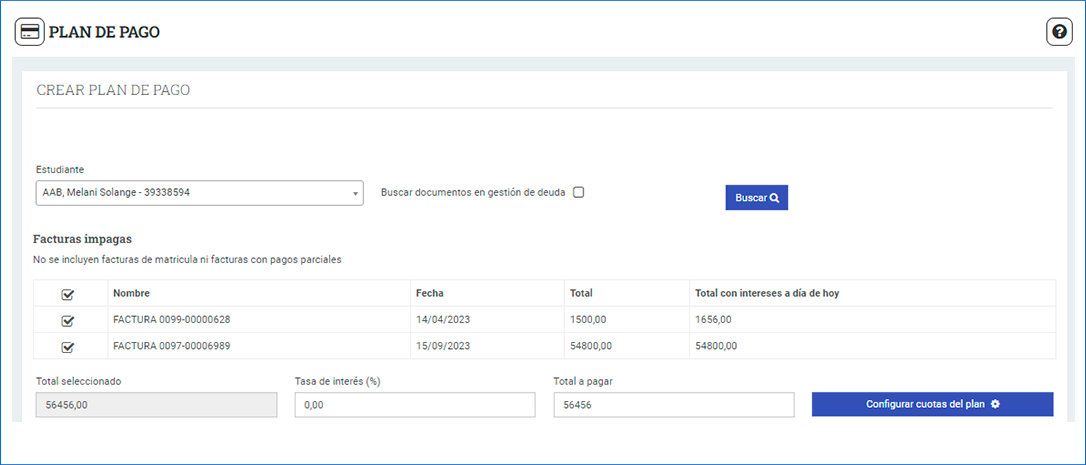Click the Total seleccionado field

tap(156, 405)
